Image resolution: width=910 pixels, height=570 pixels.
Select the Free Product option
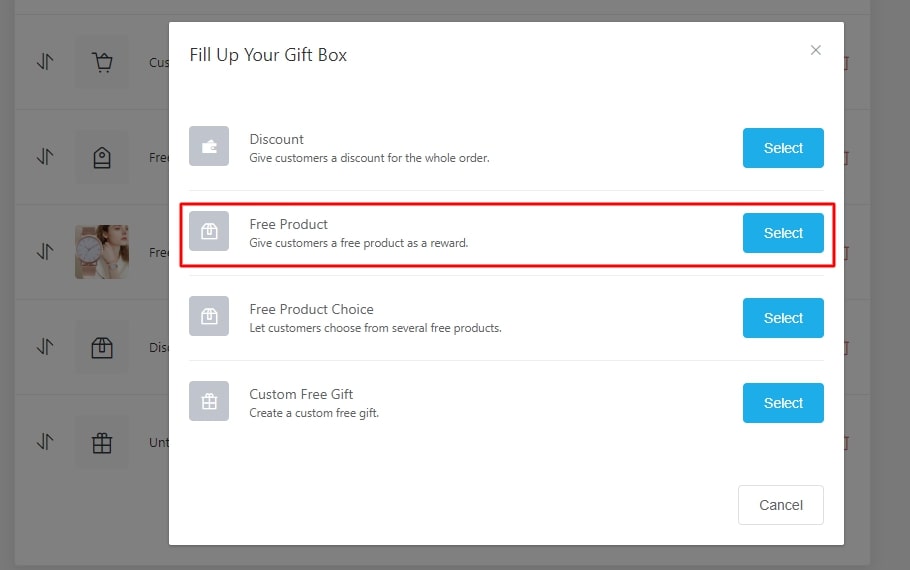tap(783, 233)
